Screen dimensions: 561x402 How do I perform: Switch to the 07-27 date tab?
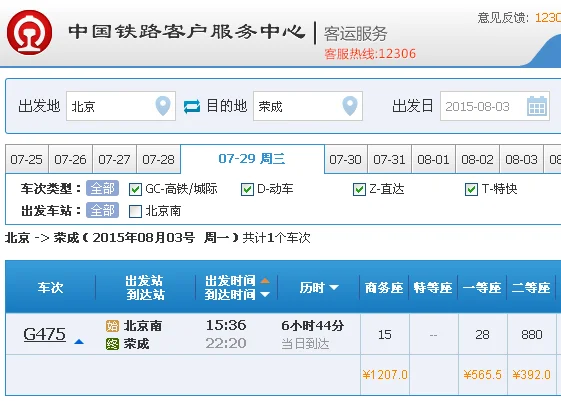pyautogui.click(x=114, y=159)
